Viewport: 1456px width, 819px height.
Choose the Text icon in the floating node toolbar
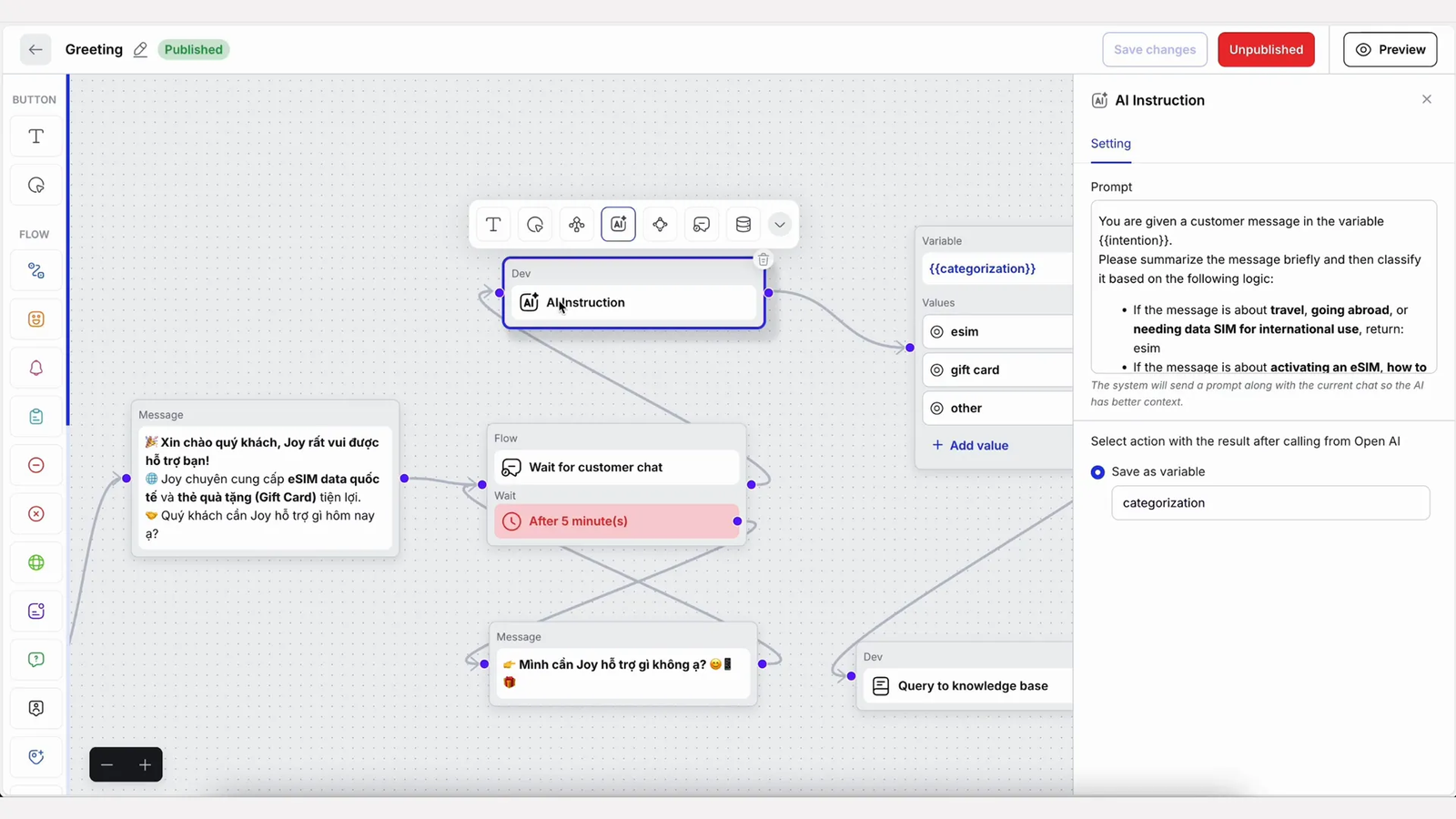(493, 225)
